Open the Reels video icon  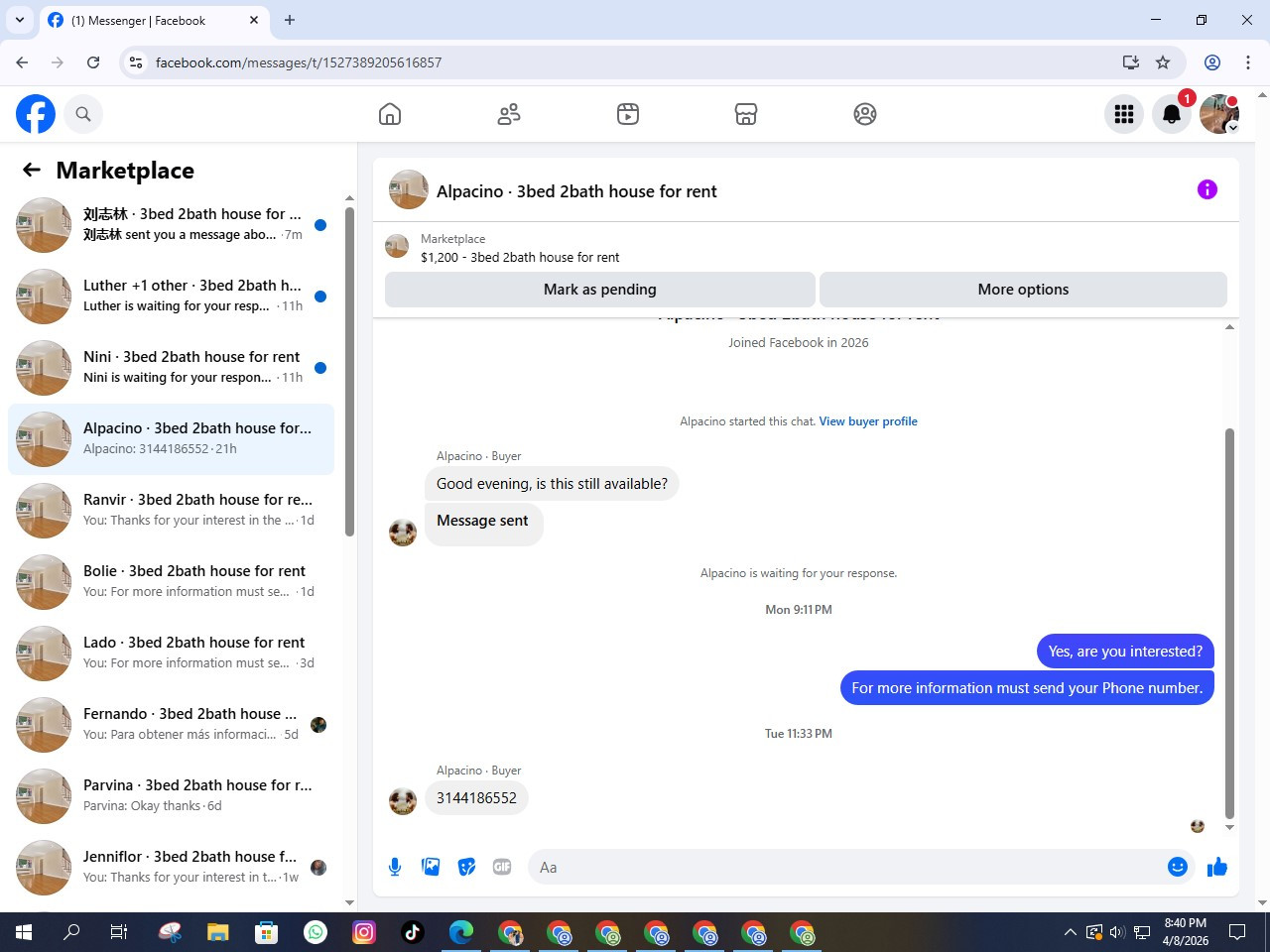tap(628, 114)
